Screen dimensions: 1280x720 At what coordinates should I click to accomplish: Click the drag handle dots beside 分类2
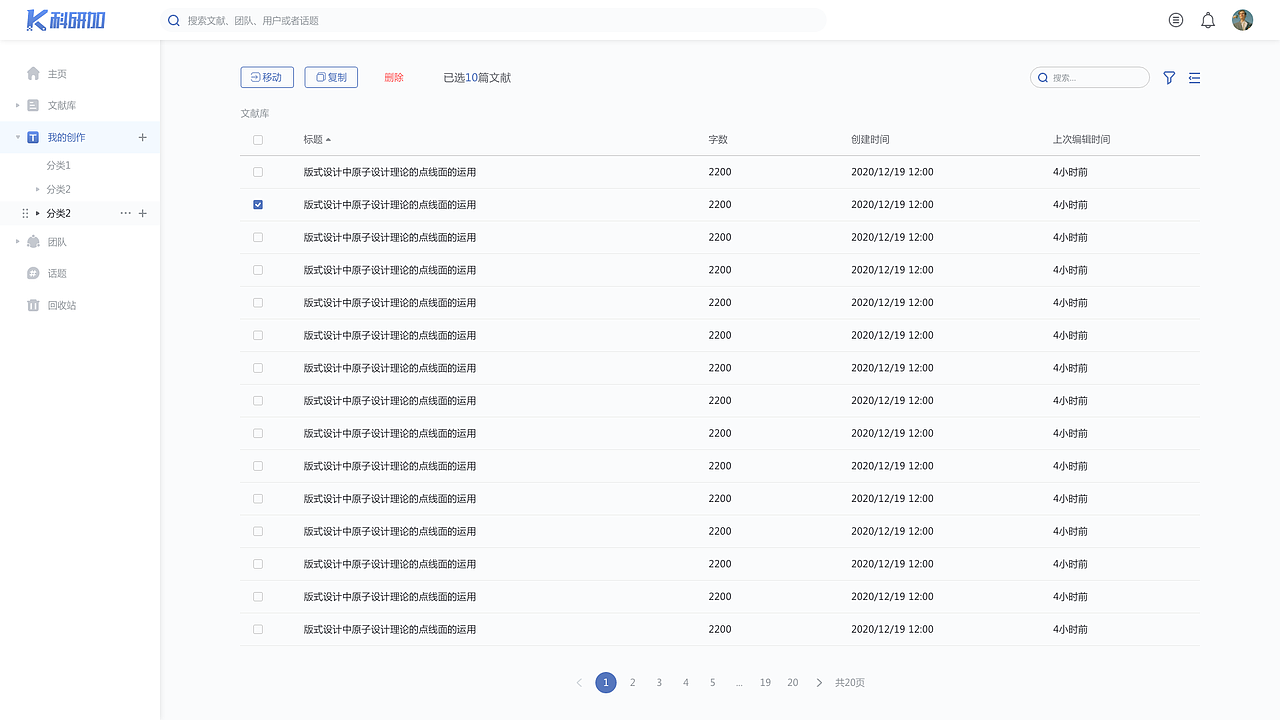[25, 213]
